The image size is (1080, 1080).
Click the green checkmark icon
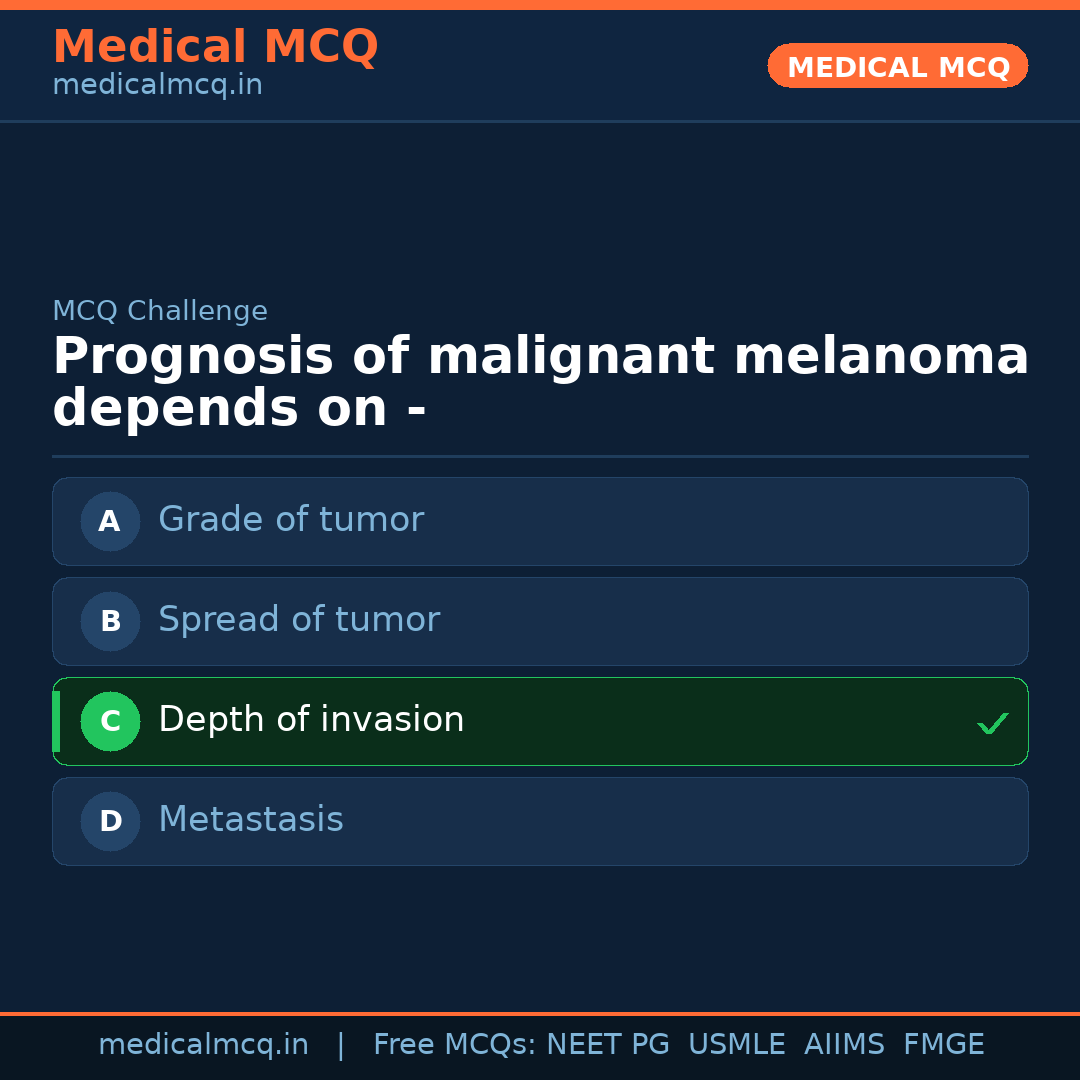point(992,723)
